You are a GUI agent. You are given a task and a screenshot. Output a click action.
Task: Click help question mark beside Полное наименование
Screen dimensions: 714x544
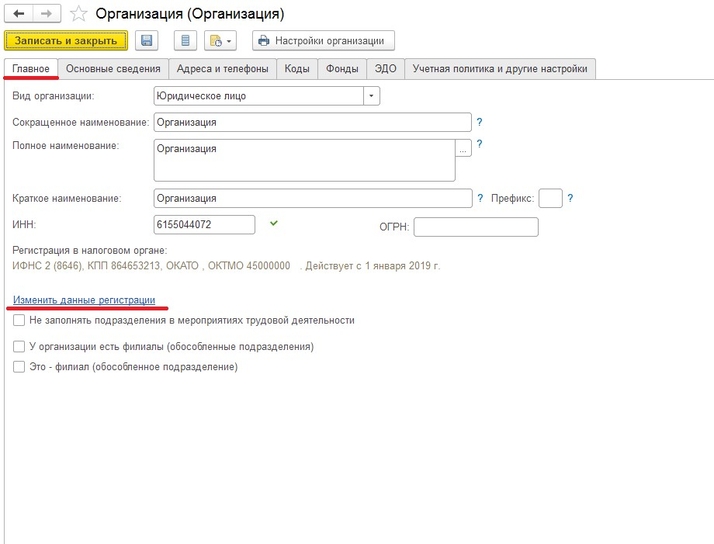coord(480,144)
